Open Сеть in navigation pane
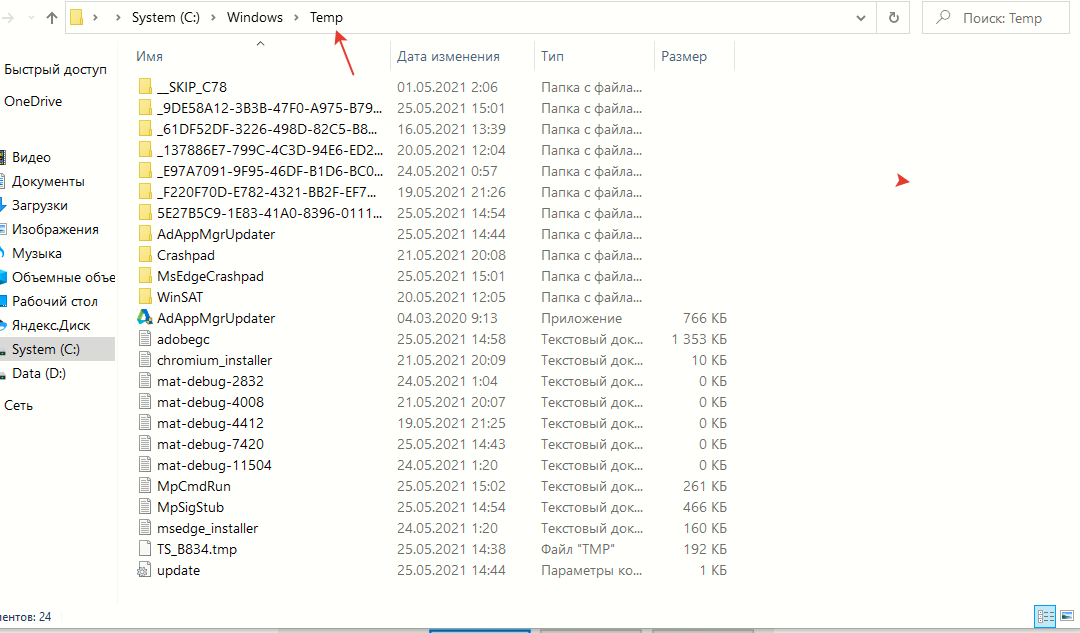The image size is (1080, 633). click(x=19, y=406)
